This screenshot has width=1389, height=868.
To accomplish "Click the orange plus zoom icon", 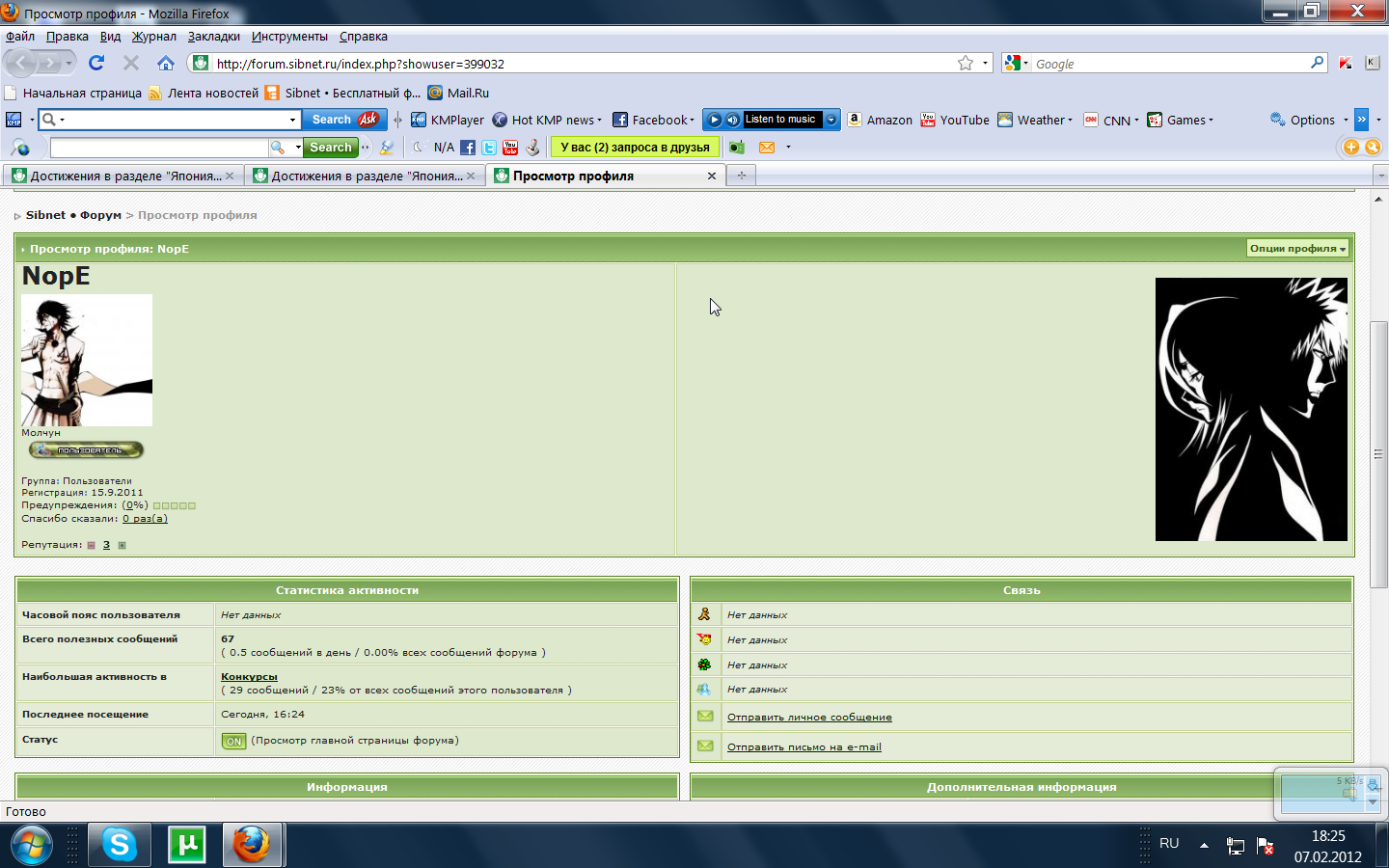I will point(1350,147).
